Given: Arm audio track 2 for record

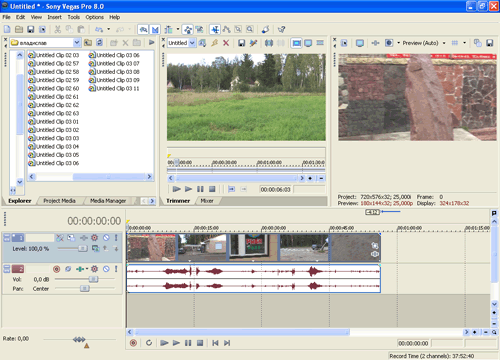Looking at the screenshot, I should (56, 269).
